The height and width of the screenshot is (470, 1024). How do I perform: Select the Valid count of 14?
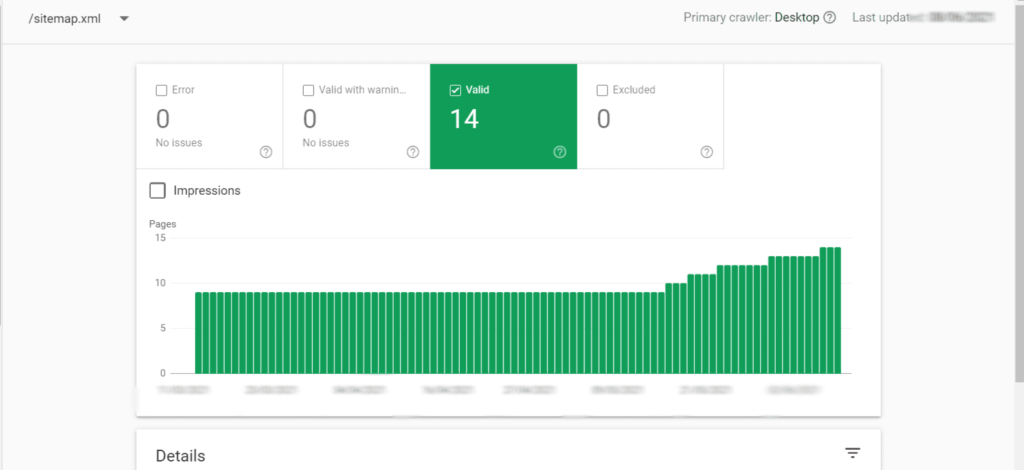464,119
